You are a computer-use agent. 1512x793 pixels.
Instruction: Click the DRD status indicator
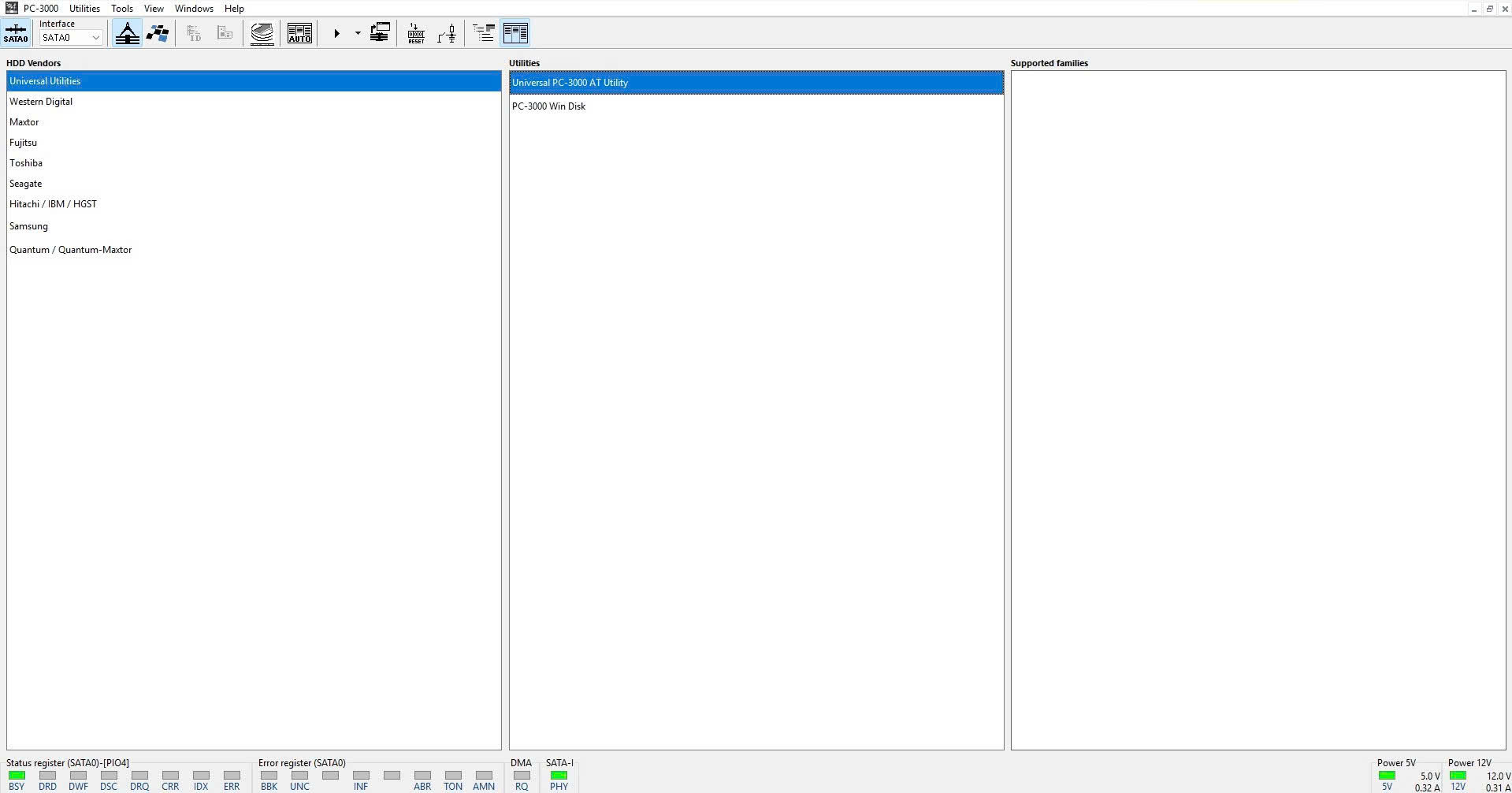pyautogui.click(x=47, y=776)
